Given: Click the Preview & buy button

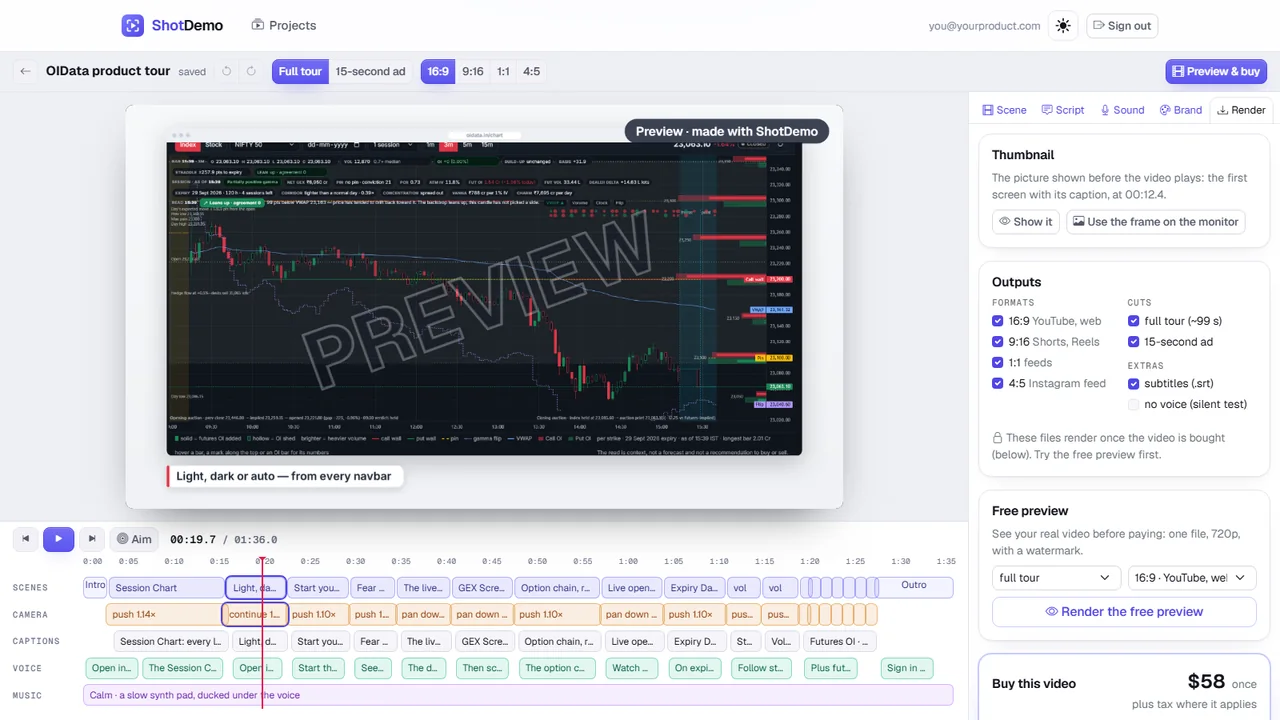Looking at the screenshot, I should 1216,72.
